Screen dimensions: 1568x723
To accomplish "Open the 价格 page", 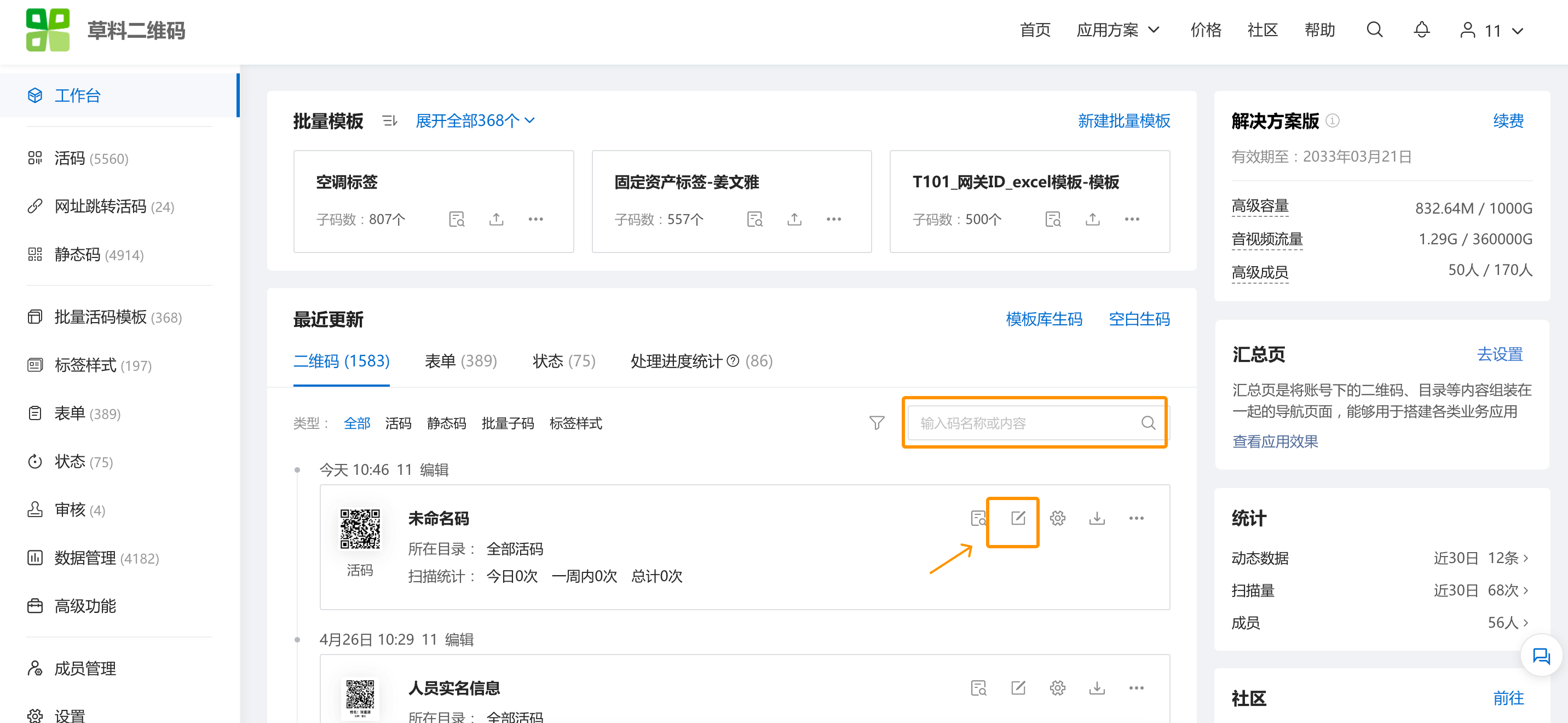I will (1205, 30).
